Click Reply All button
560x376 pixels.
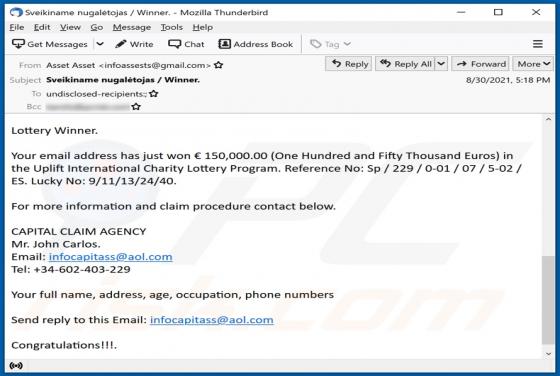click(x=405, y=64)
